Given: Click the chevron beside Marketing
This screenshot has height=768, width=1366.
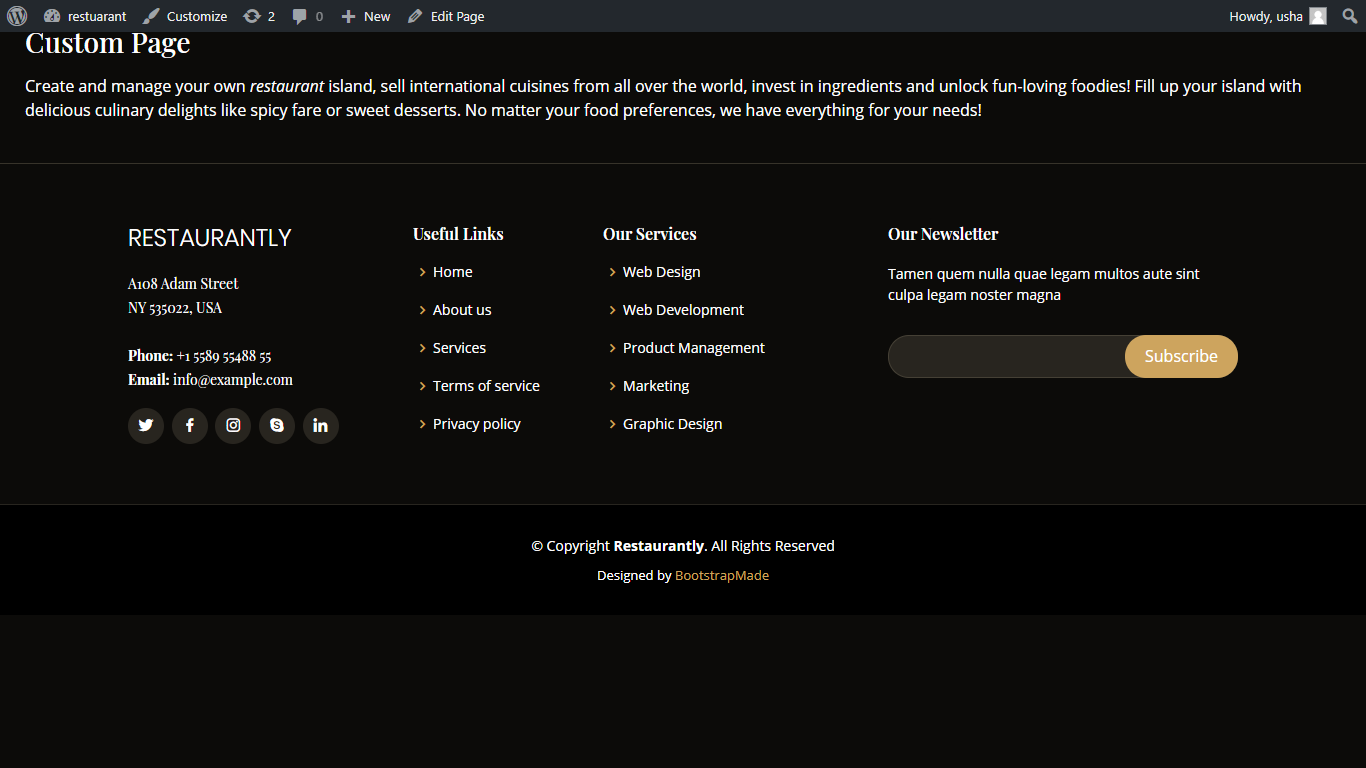Looking at the screenshot, I should pyautogui.click(x=613, y=386).
